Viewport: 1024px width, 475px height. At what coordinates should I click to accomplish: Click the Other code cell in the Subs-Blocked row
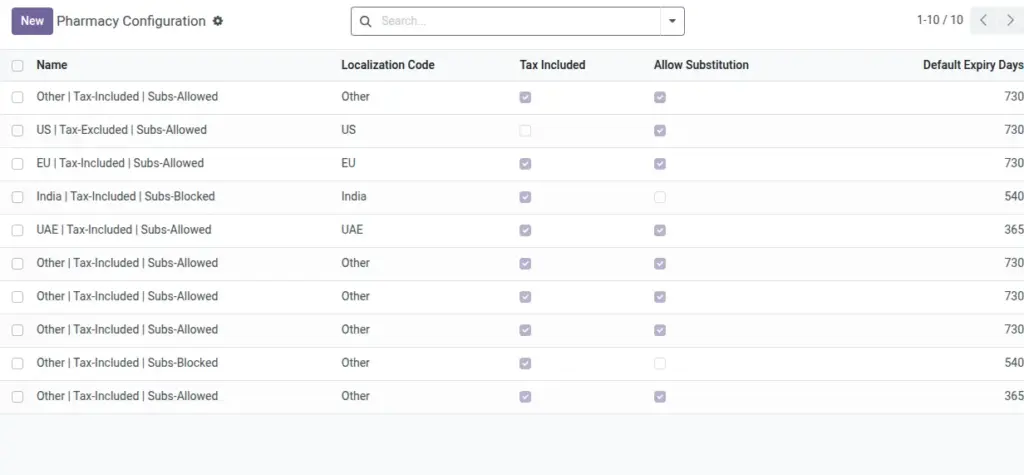tap(355, 363)
